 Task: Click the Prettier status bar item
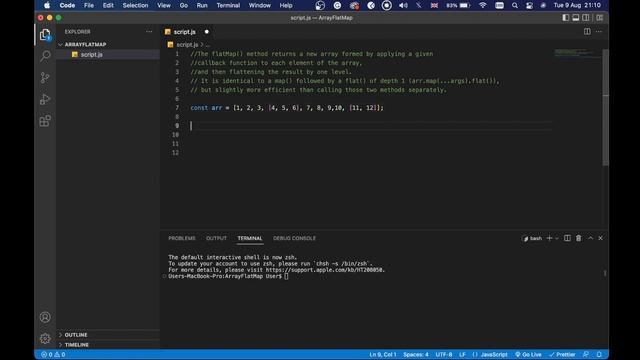coord(562,354)
